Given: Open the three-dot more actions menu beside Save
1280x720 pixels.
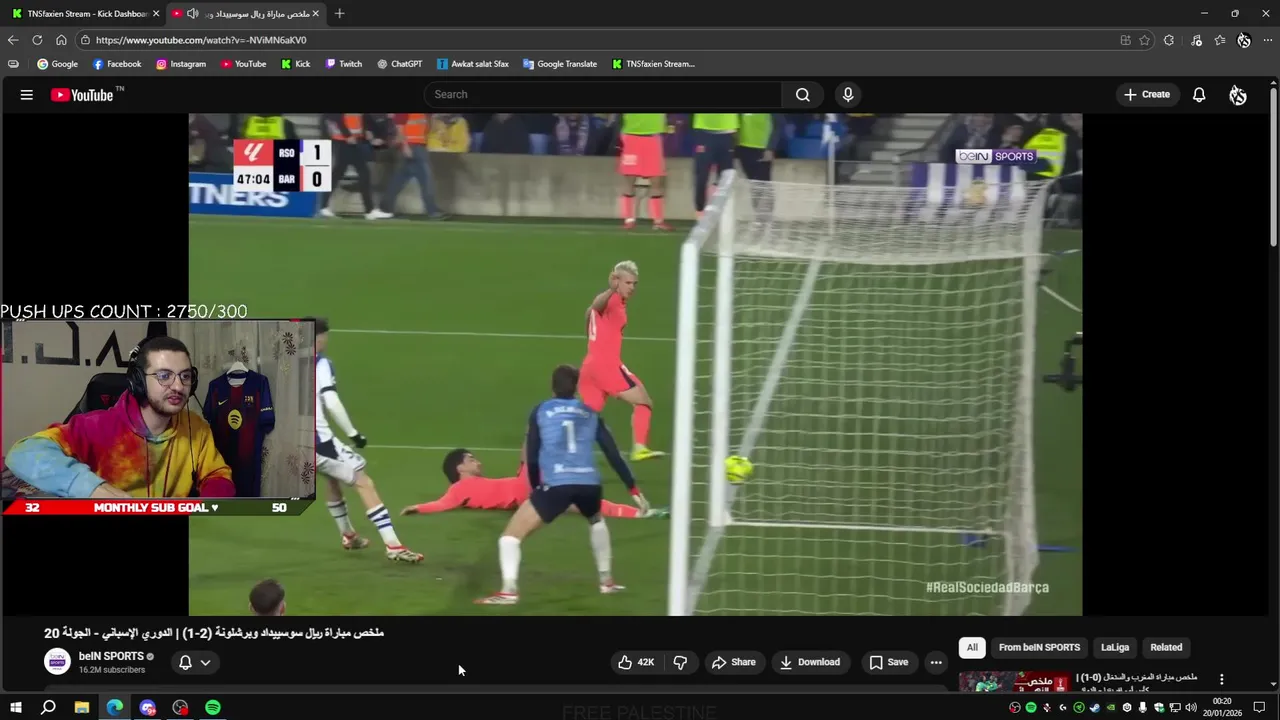Looking at the screenshot, I should tap(936, 662).
